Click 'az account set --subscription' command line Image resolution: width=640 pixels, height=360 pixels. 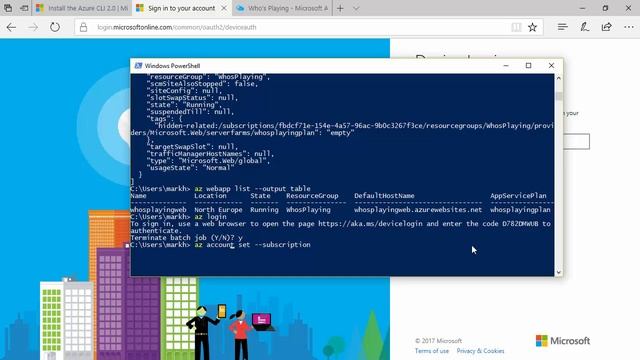tap(253, 245)
